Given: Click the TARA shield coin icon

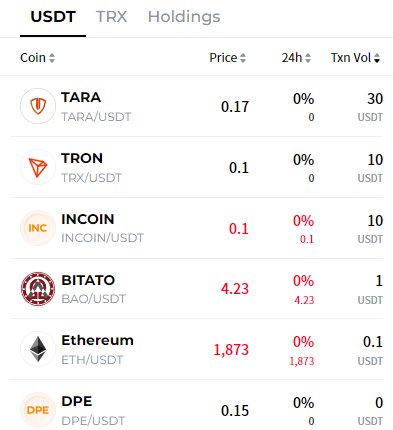Looking at the screenshot, I should click(38, 106).
